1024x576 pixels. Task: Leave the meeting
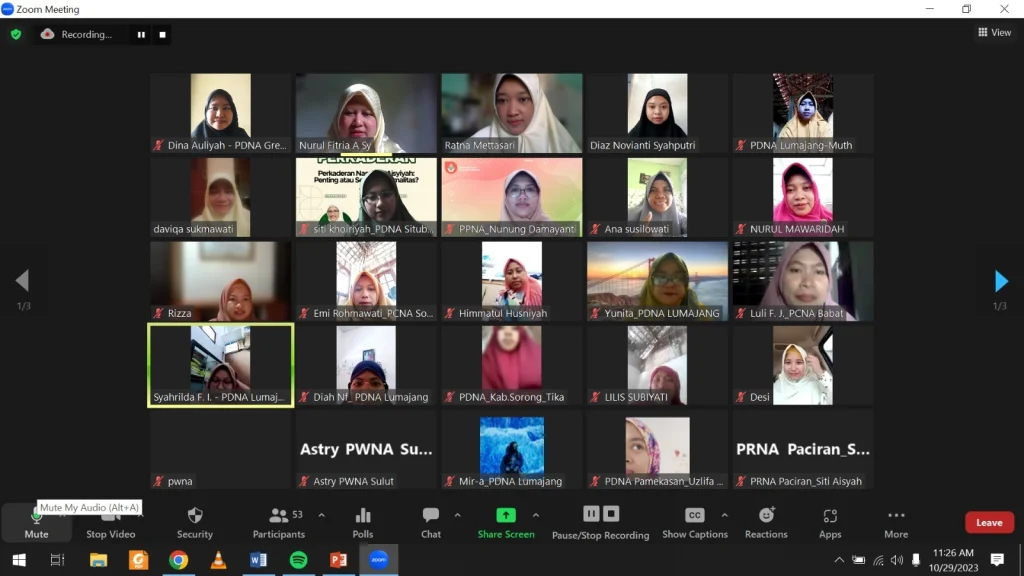[x=989, y=522]
